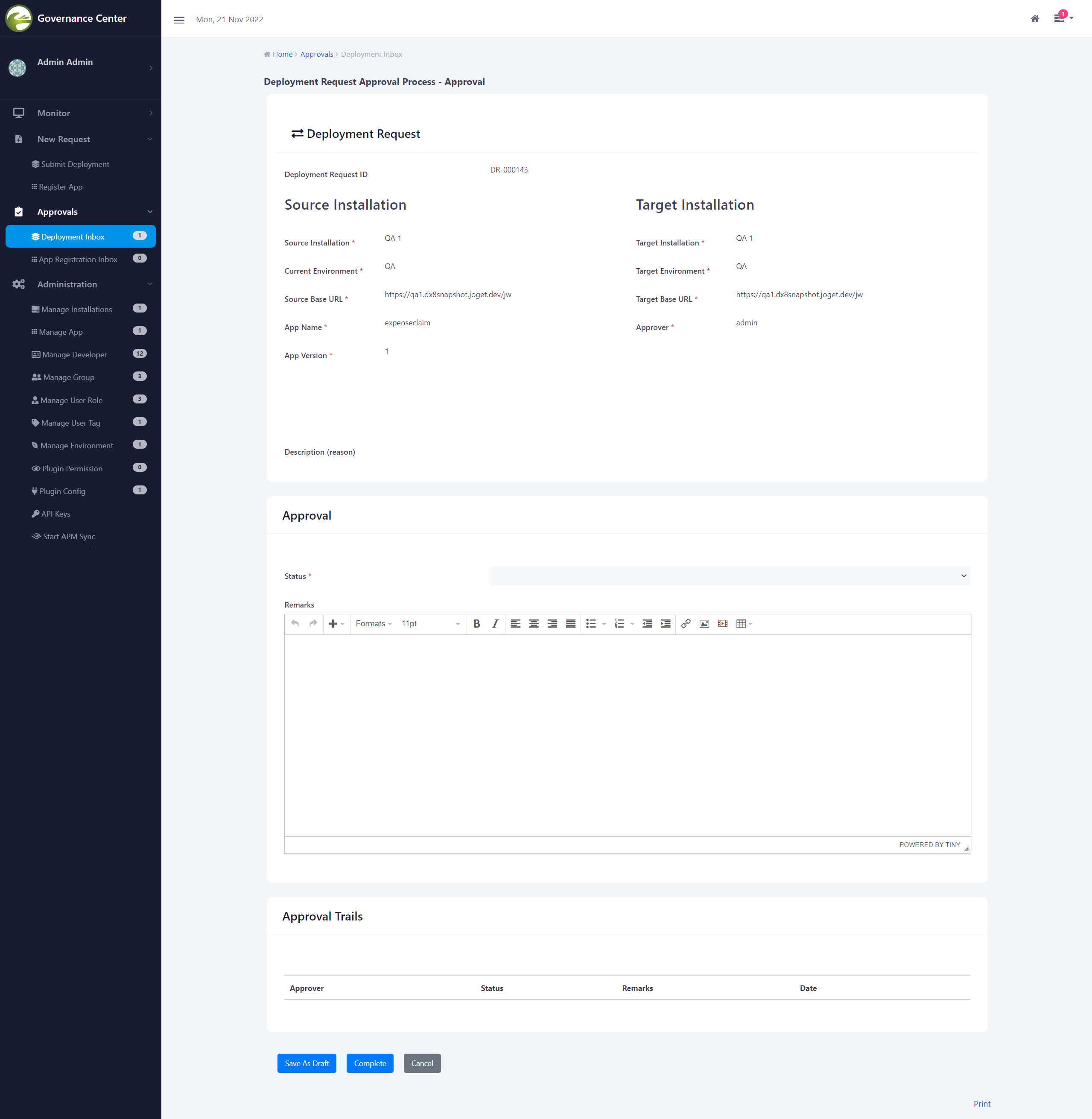This screenshot has width=1092, height=1119.
Task: Toggle bold formatting in Remarks editor
Action: tap(476, 623)
